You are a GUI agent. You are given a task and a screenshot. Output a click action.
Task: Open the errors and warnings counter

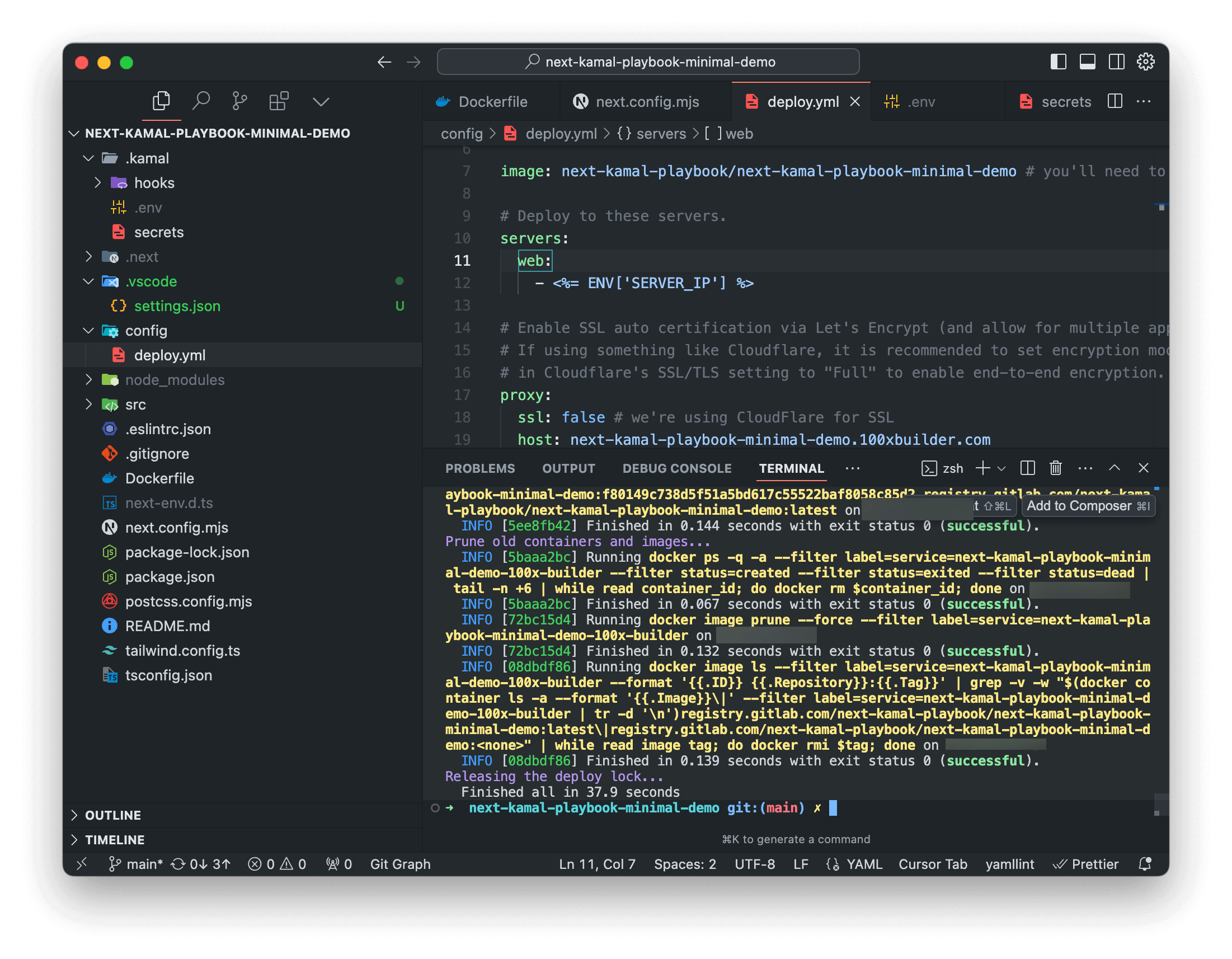click(x=277, y=865)
